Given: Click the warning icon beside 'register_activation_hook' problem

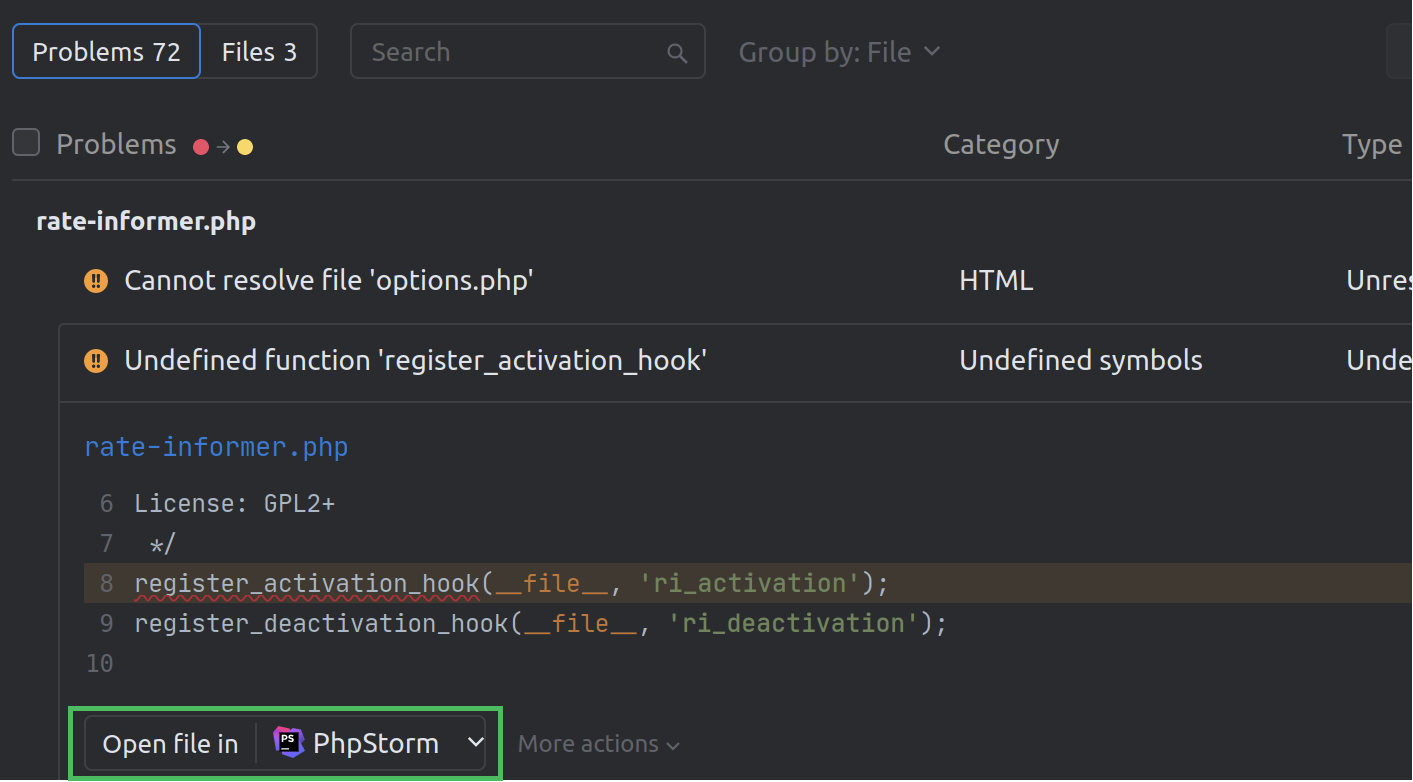Looking at the screenshot, I should [95, 361].
